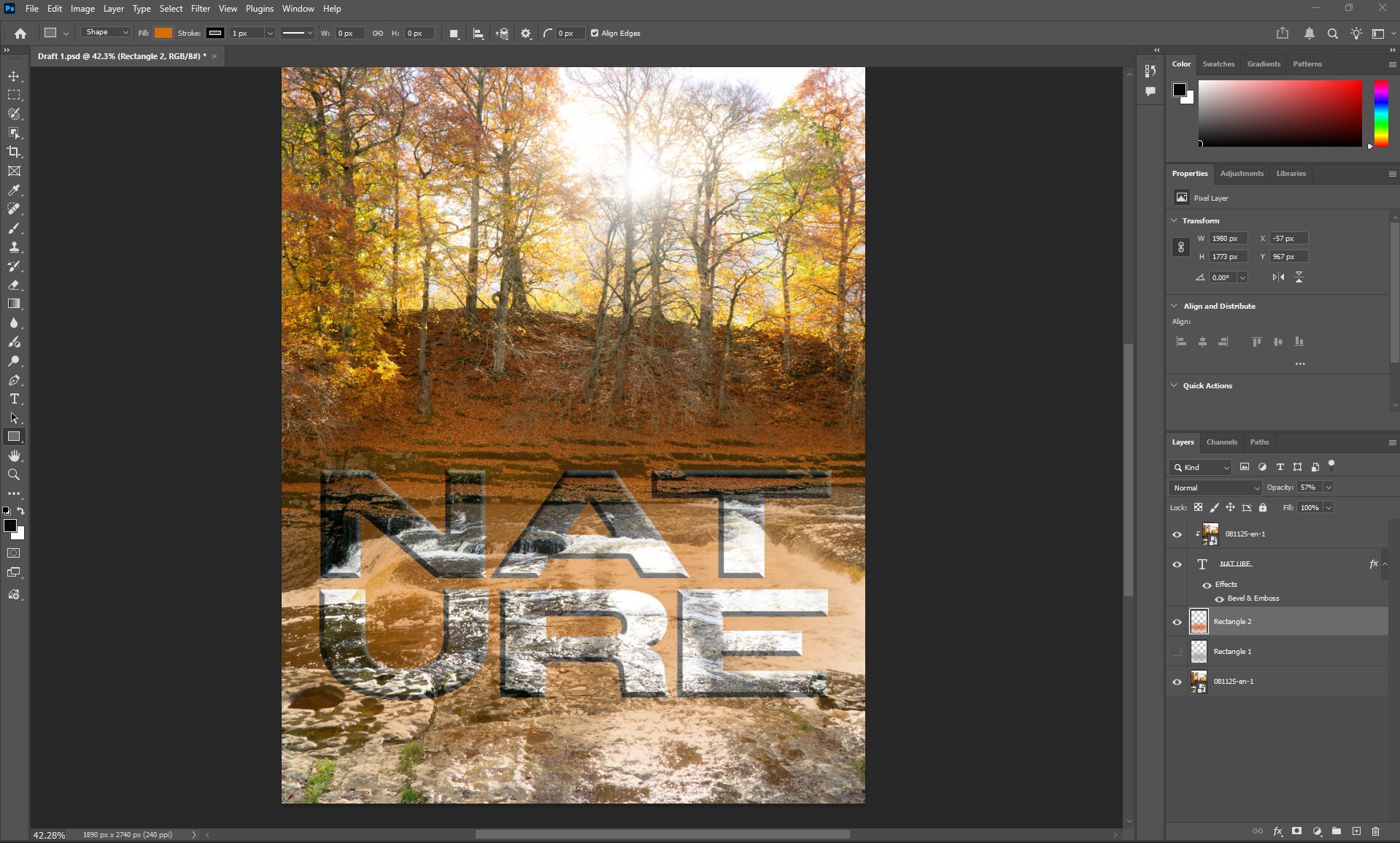Hide the Rectangle 2 layer

1177,622
